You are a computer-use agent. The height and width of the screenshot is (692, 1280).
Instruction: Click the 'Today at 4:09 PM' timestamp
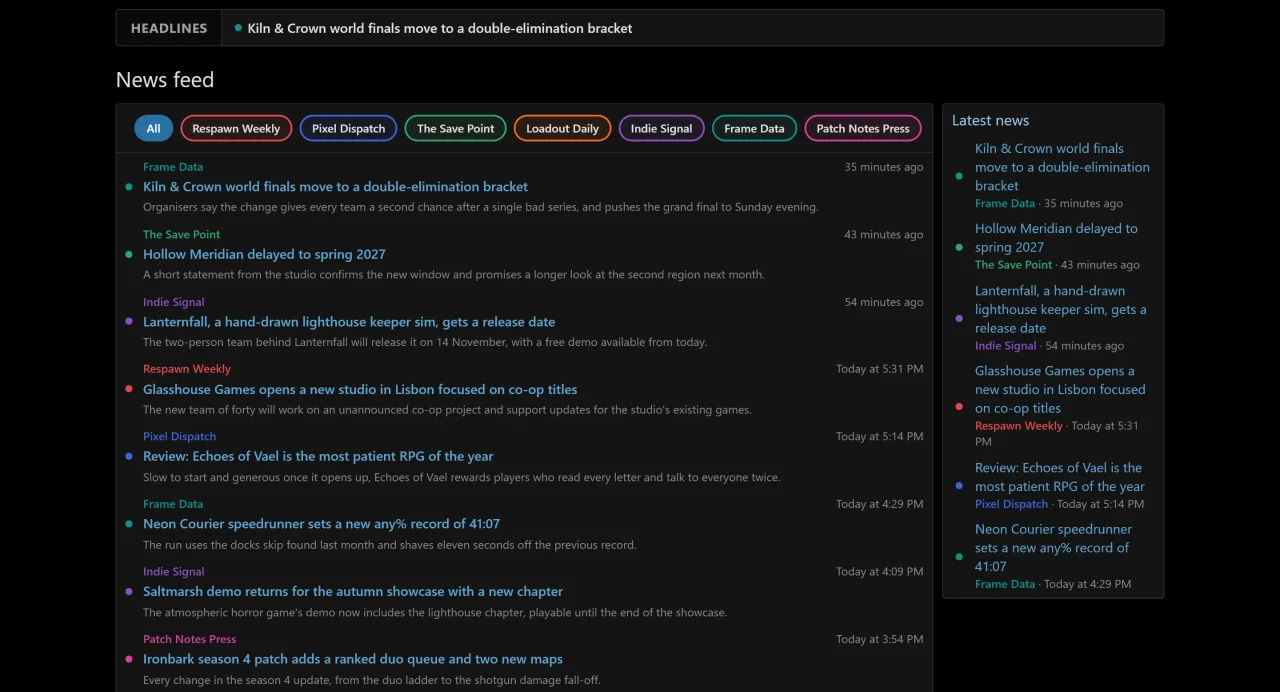coord(879,571)
